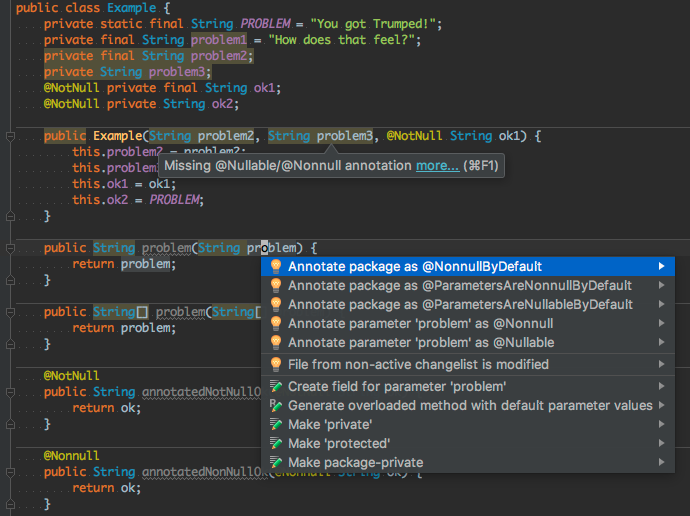
Task: Select the Make 'private' intention
Action: [468, 424]
